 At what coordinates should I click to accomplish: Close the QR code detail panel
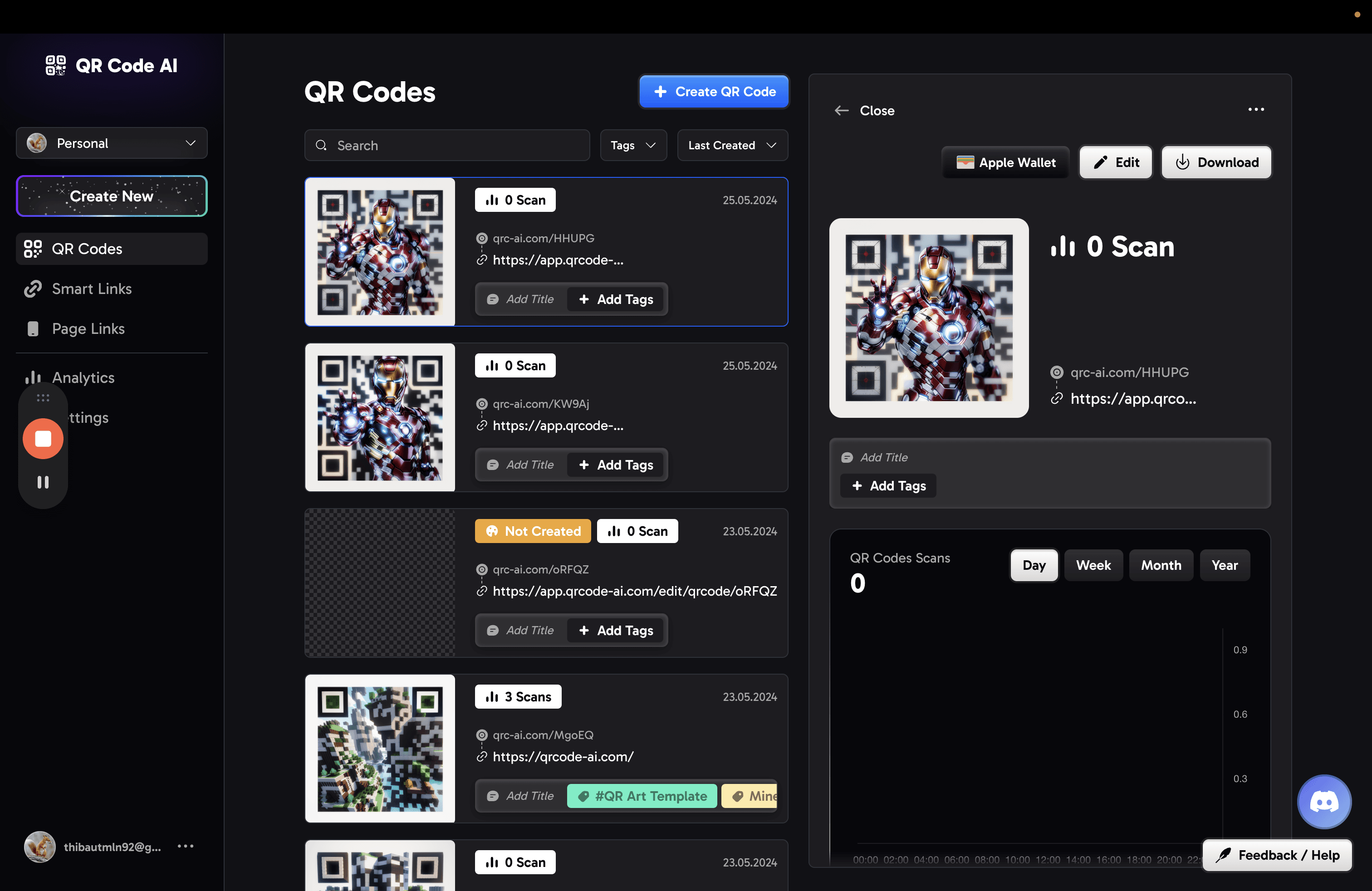coord(864,111)
